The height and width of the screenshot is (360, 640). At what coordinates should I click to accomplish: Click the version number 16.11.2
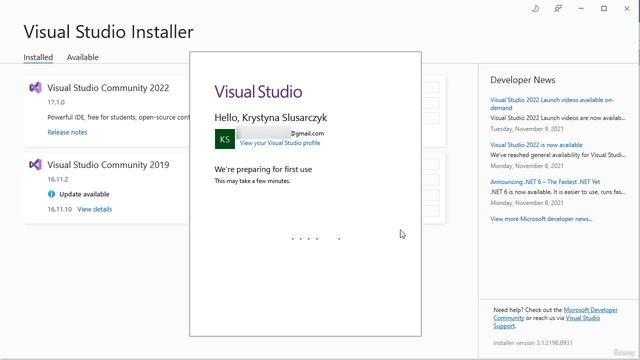click(x=58, y=179)
